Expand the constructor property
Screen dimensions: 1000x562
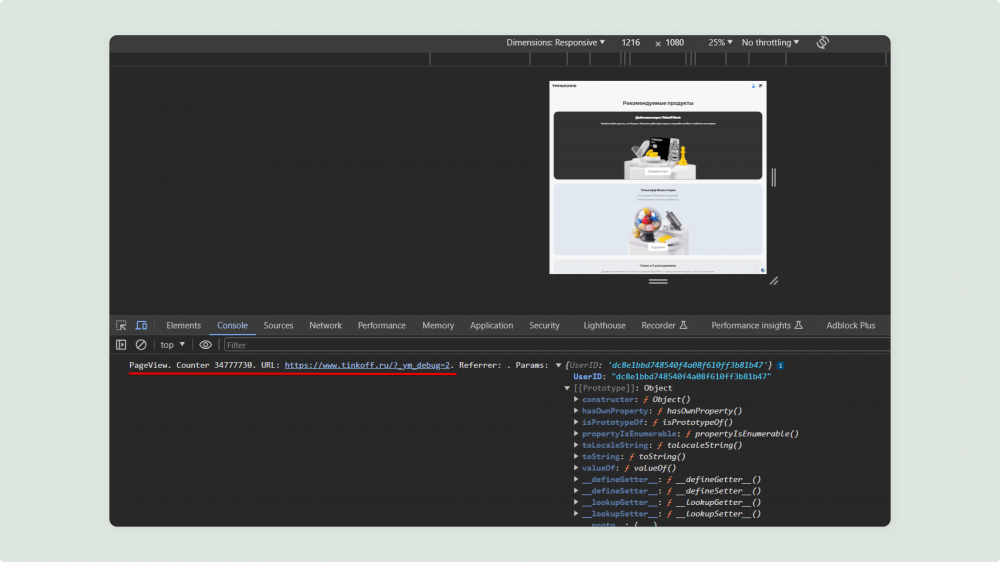click(577, 399)
